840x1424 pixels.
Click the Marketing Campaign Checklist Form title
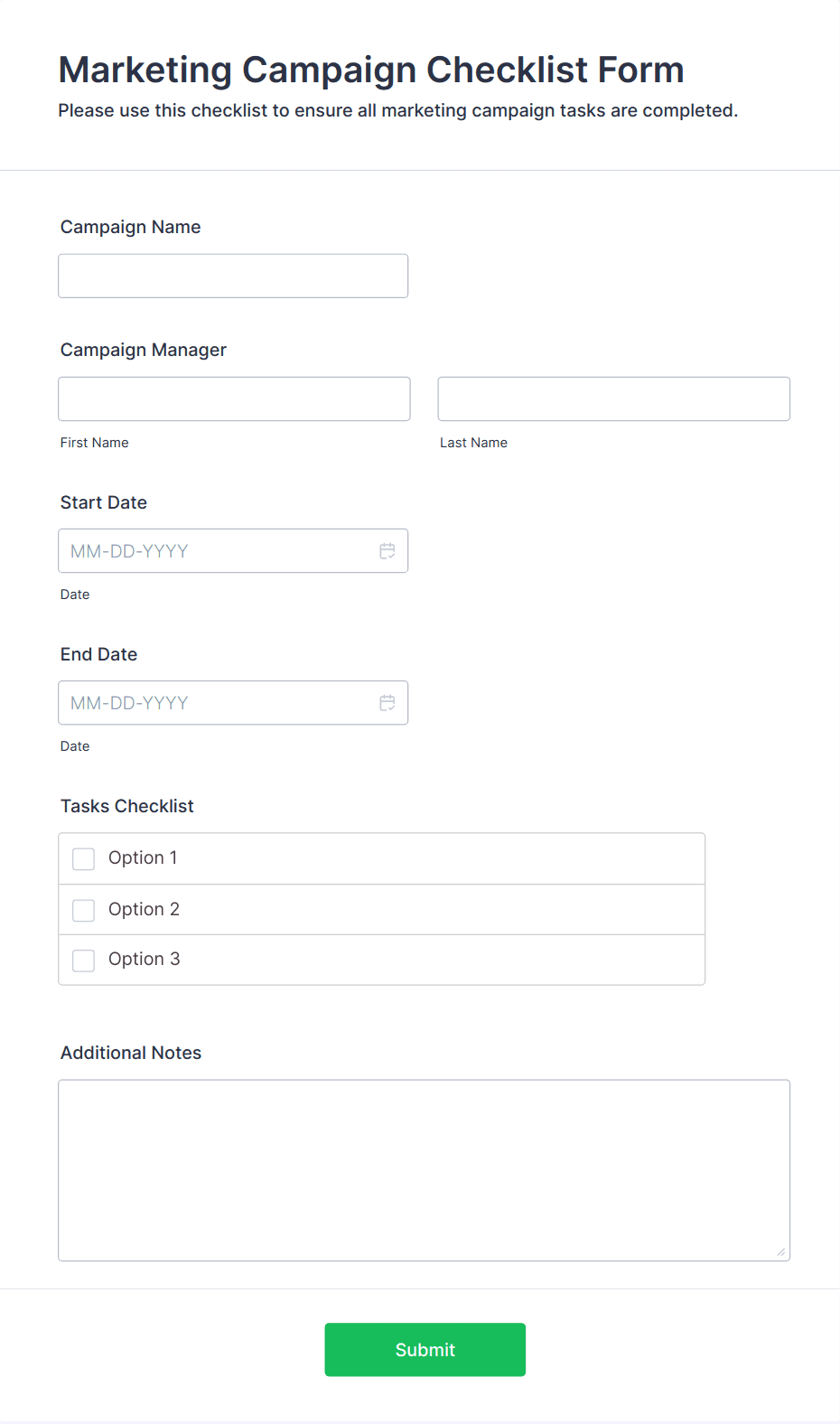[x=371, y=70]
